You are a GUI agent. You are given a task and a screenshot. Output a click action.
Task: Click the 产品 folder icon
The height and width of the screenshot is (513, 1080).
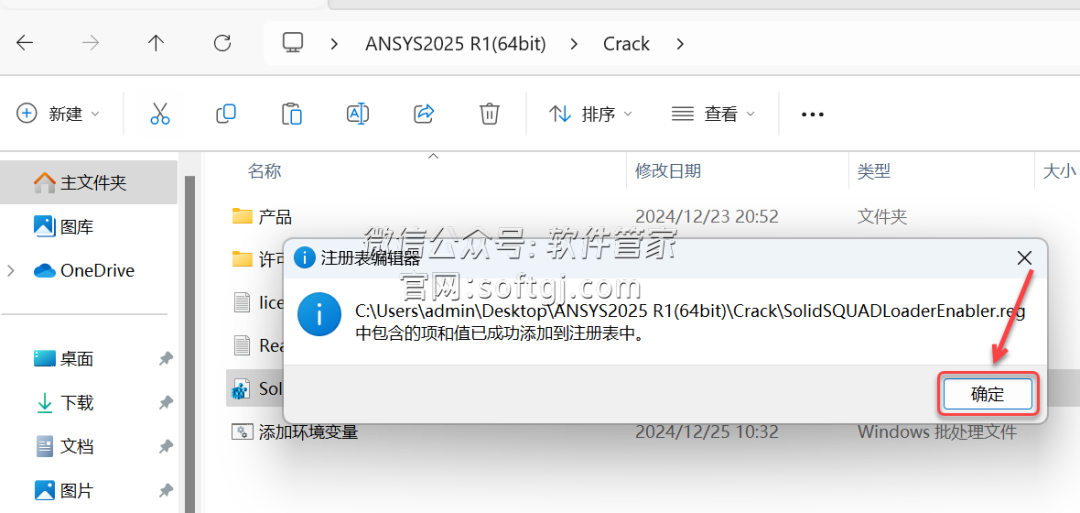242,217
